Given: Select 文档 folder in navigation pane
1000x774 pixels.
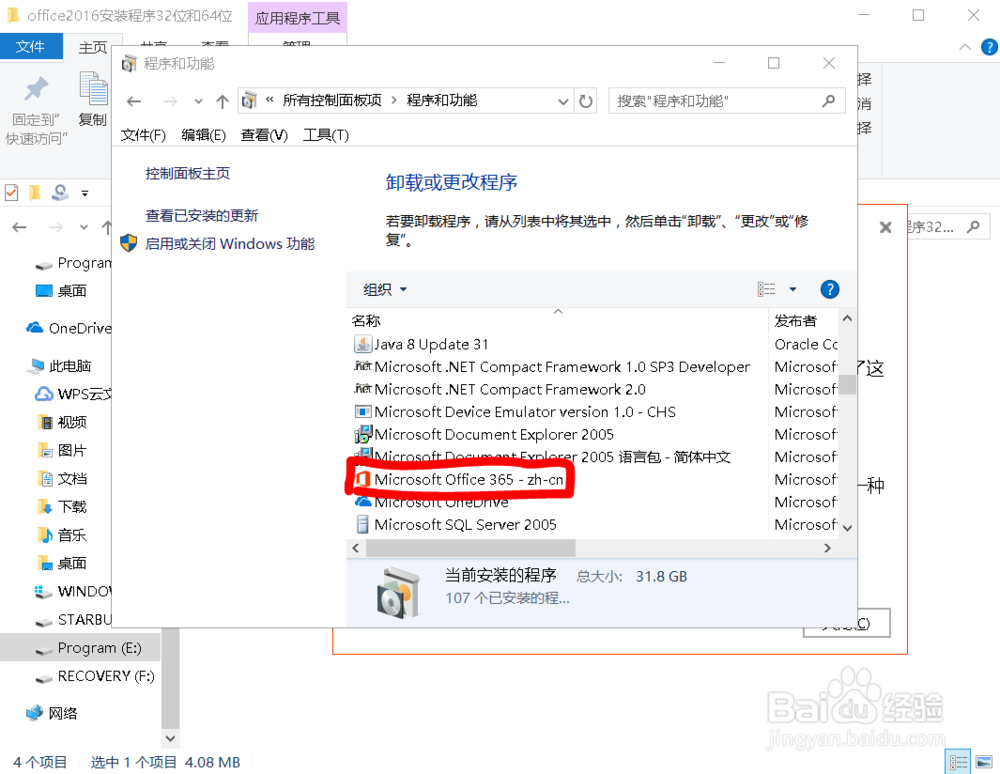Looking at the screenshot, I should (x=63, y=479).
